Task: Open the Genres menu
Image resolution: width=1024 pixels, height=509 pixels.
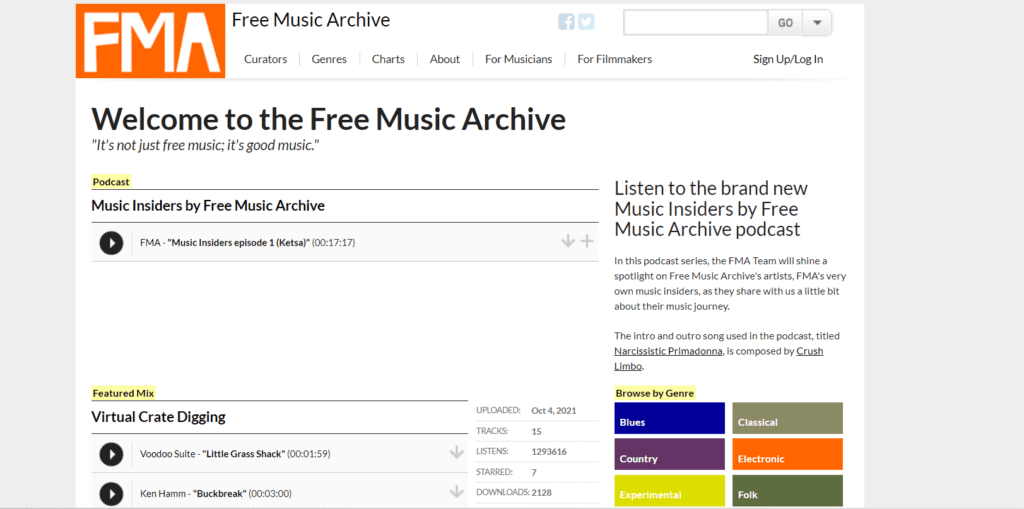Action: click(x=329, y=59)
